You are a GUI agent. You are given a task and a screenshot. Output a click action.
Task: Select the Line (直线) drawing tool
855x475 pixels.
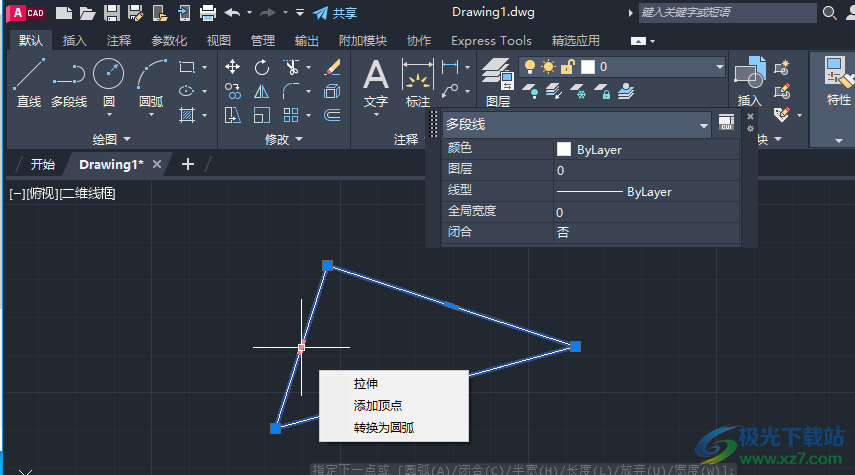click(x=29, y=82)
